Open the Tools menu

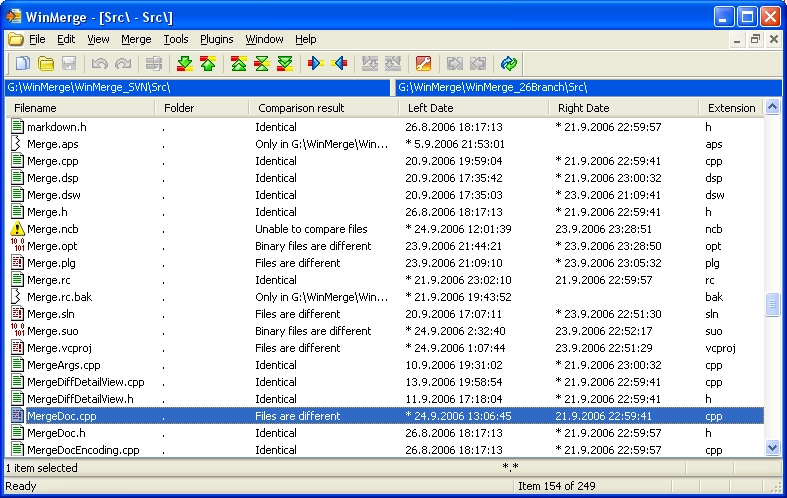176,39
